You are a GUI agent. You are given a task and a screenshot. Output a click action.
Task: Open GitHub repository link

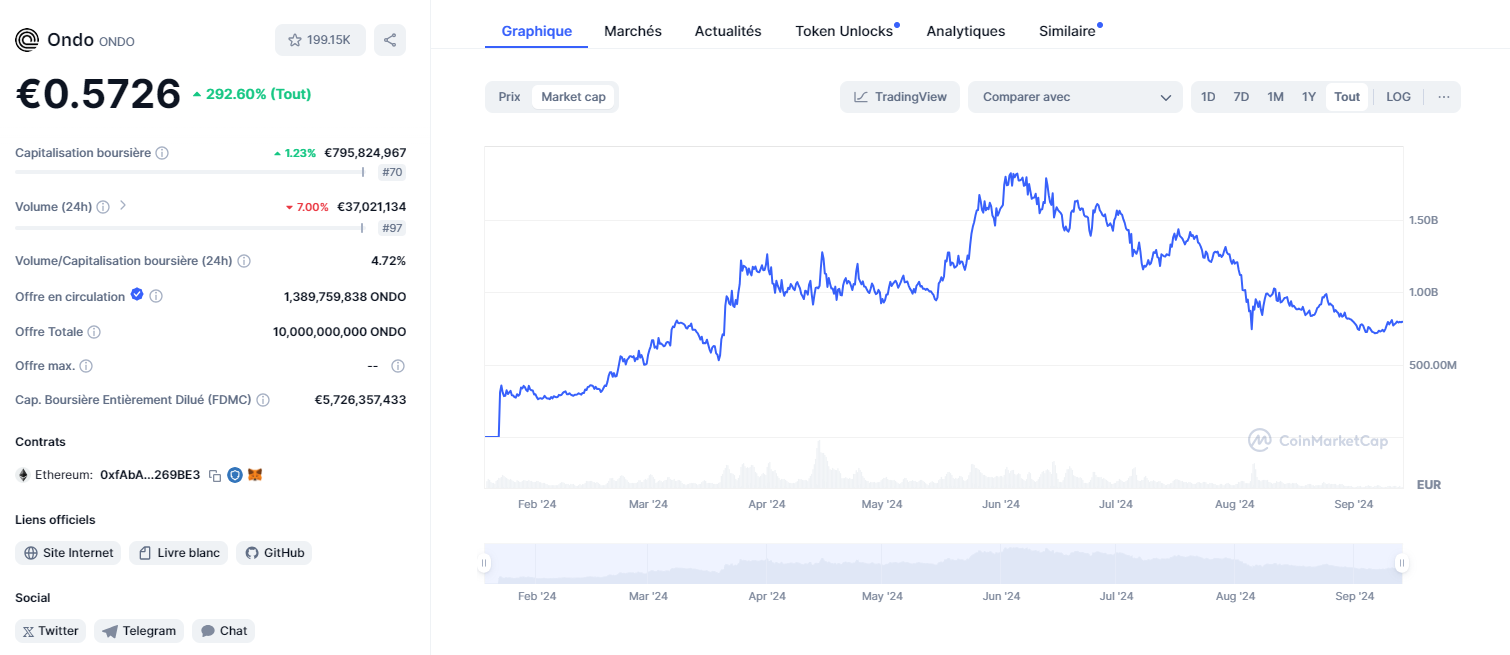pyautogui.click(x=274, y=553)
